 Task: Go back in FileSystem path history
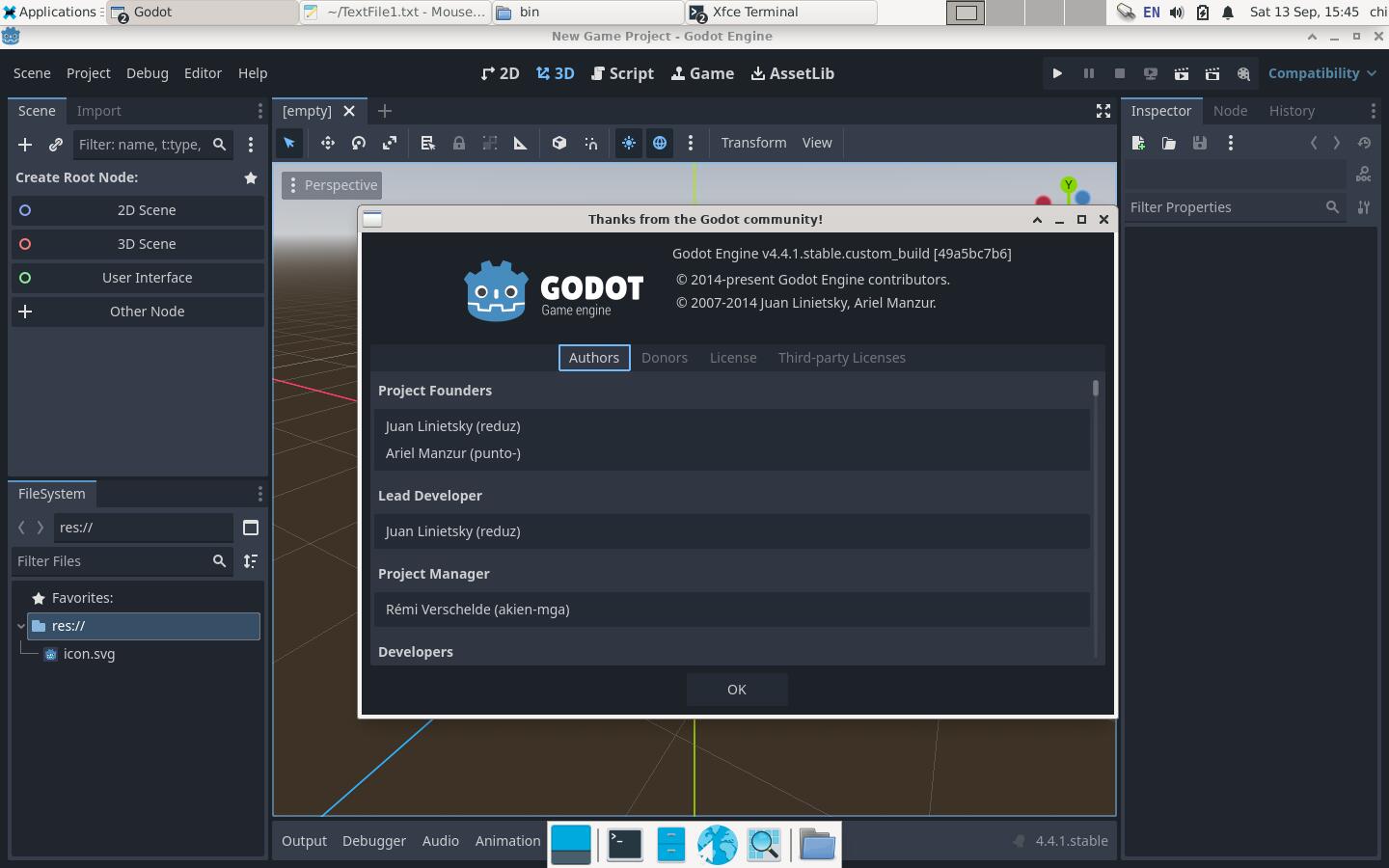point(21,528)
